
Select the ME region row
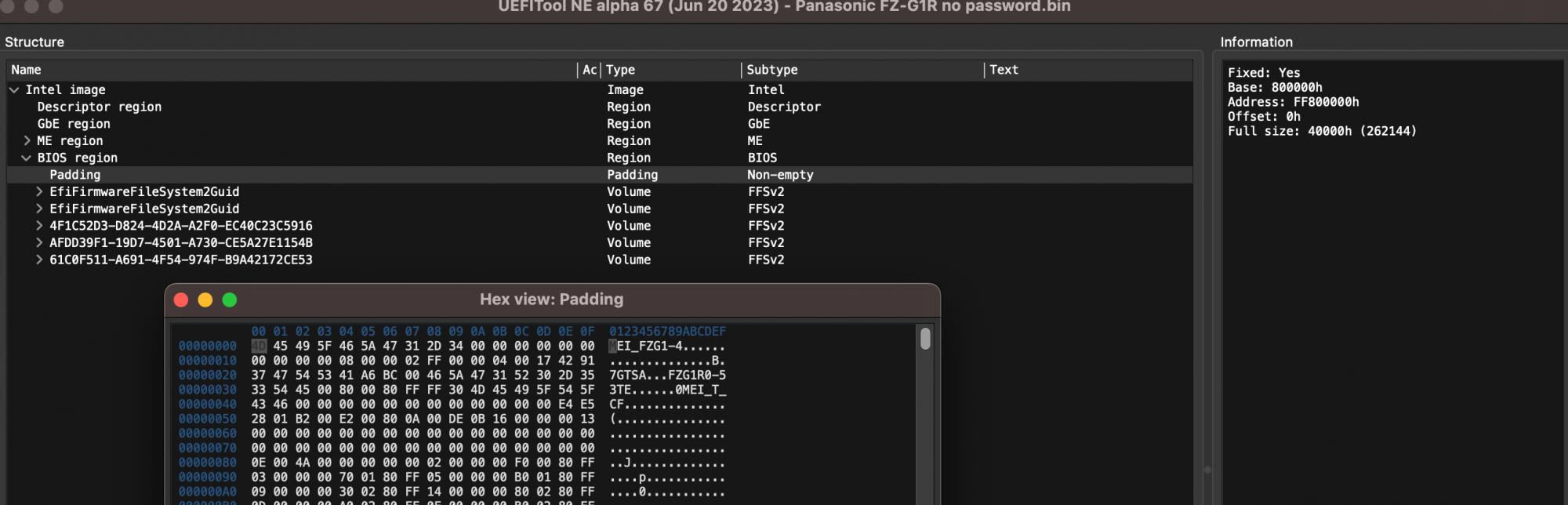point(600,141)
